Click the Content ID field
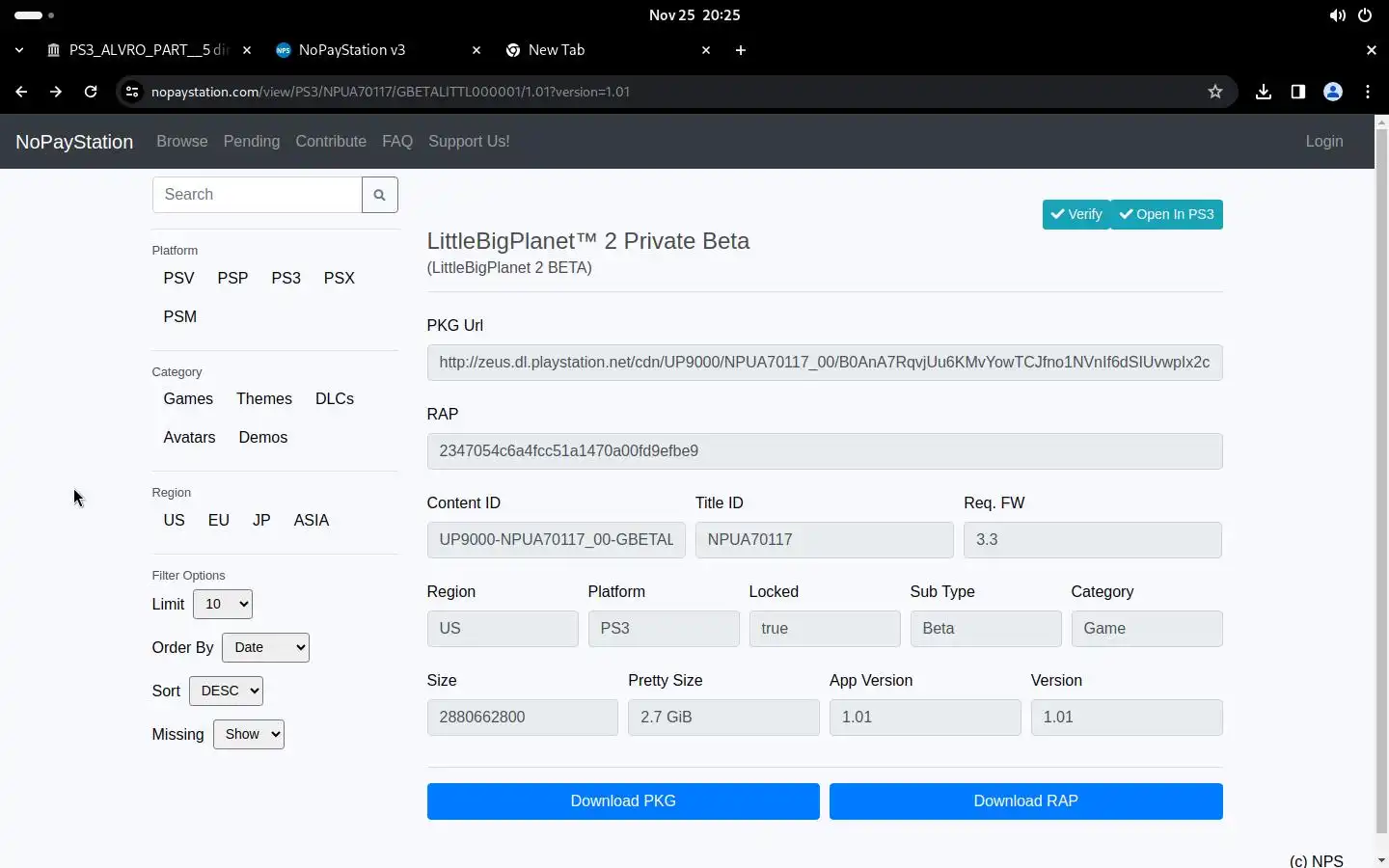Screen dimensions: 1389x868 click(557, 540)
